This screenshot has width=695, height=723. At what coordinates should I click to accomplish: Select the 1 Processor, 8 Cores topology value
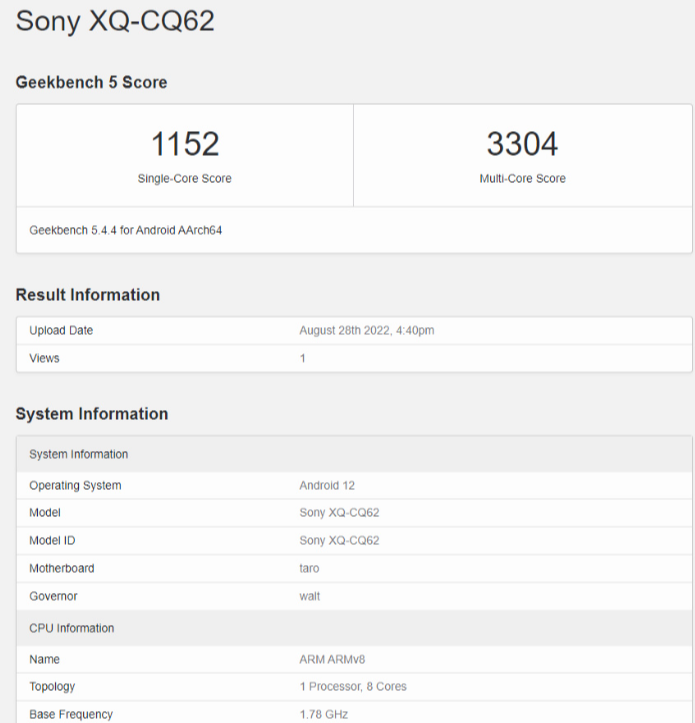pyautogui.click(x=353, y=687)
